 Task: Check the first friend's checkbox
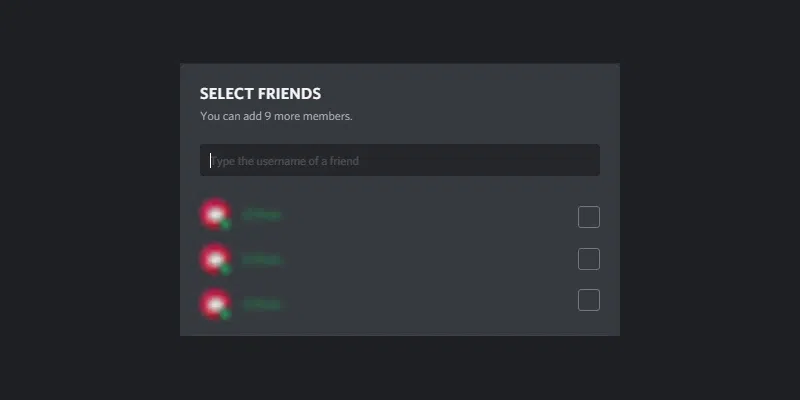tap(589, 216)
